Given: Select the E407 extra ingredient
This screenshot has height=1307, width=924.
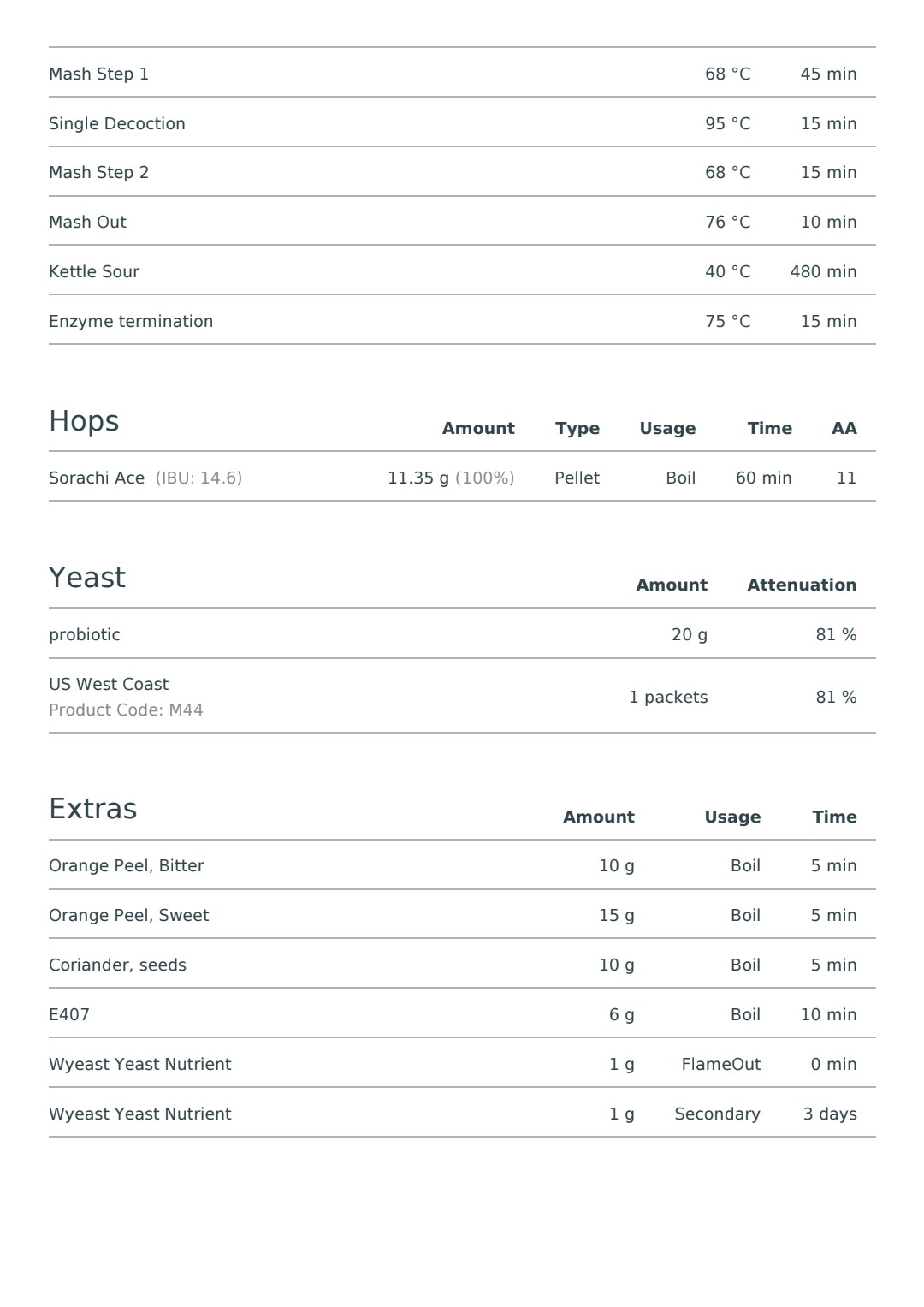Looking at the screenshot, I should (69, 1014).
